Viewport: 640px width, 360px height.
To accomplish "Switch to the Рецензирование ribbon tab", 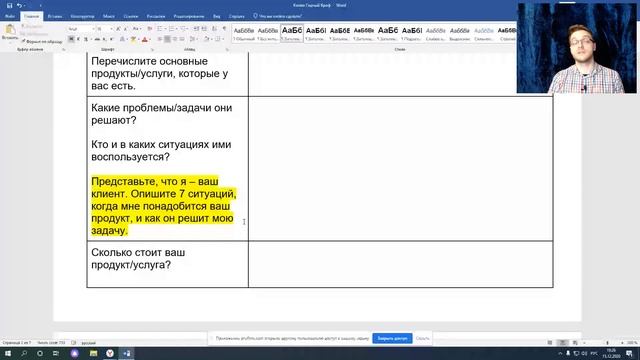I will coord(189,16).
